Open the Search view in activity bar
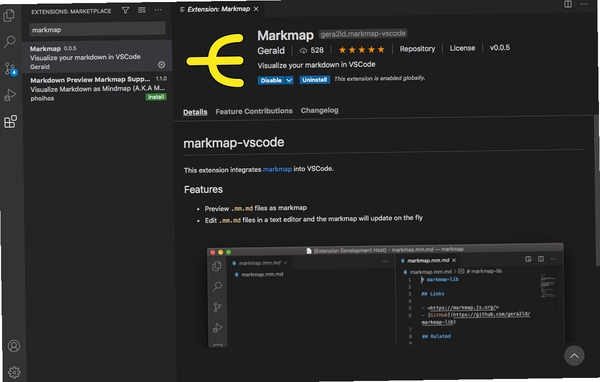Screen dimensions: 600x382 (10, 41)
